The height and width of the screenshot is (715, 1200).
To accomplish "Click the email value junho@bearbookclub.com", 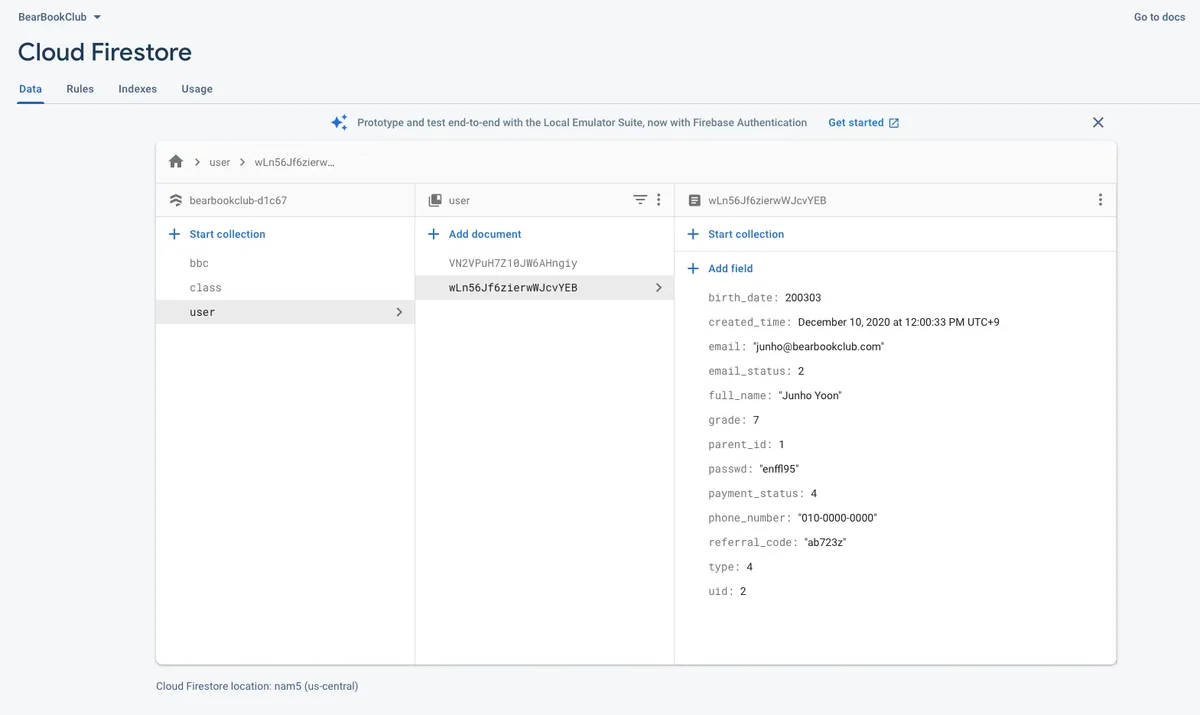I will tap(818, 347).
